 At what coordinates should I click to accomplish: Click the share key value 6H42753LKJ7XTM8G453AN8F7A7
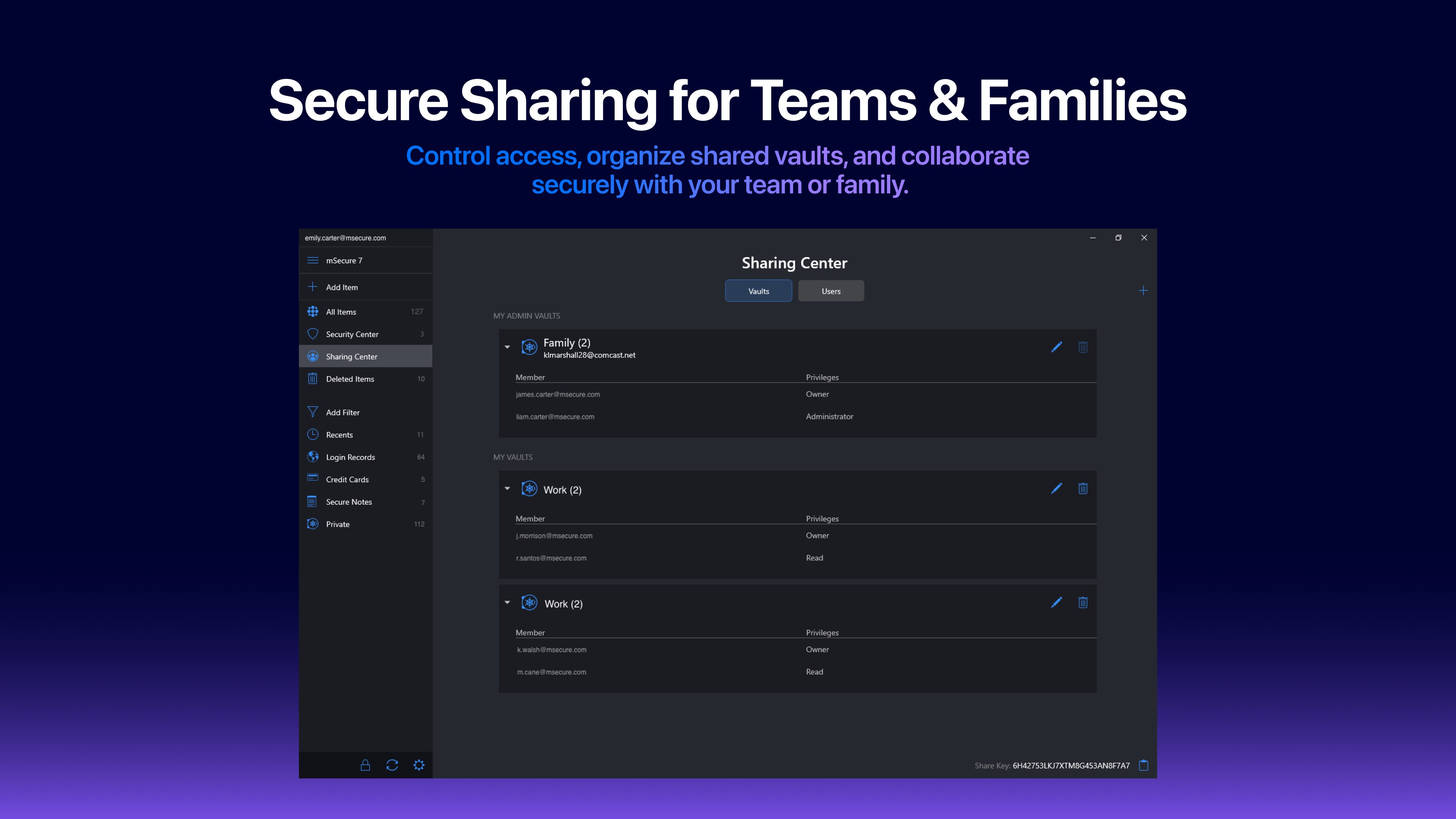[x=1070, y=766]
